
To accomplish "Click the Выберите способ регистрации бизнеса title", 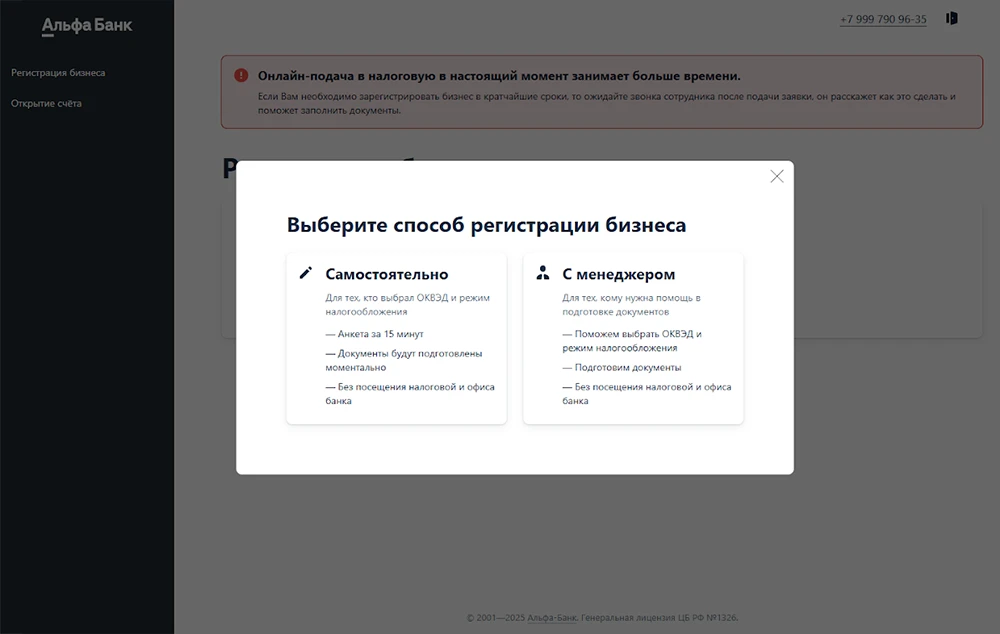I will [486, 225].
